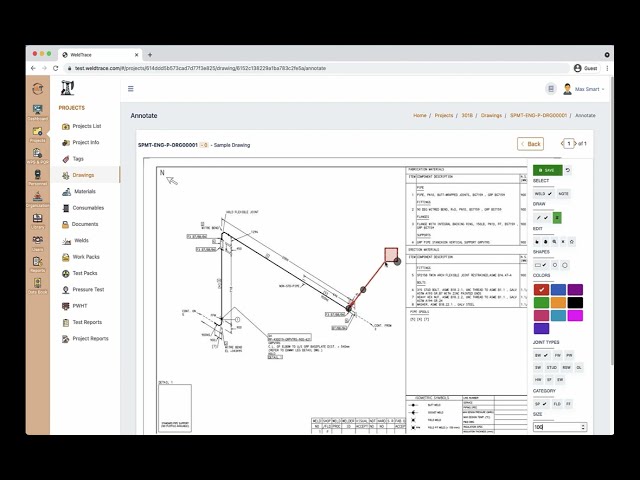The image size is (640, 480).
Task: Click the Size spinner arrows
Action: point(583,427)
